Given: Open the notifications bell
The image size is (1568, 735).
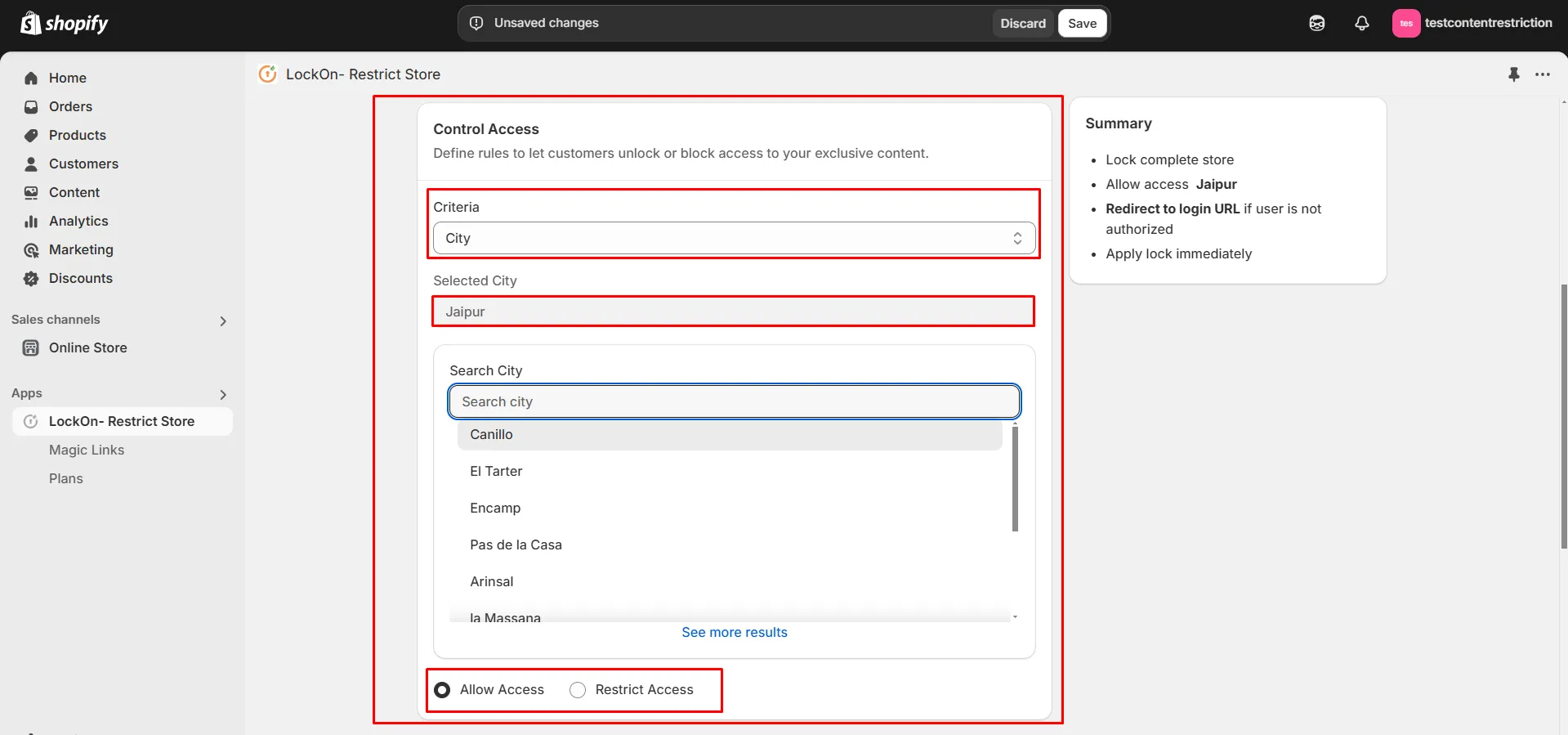Looking at the screenshot, I should click(x=1361, y=23).
